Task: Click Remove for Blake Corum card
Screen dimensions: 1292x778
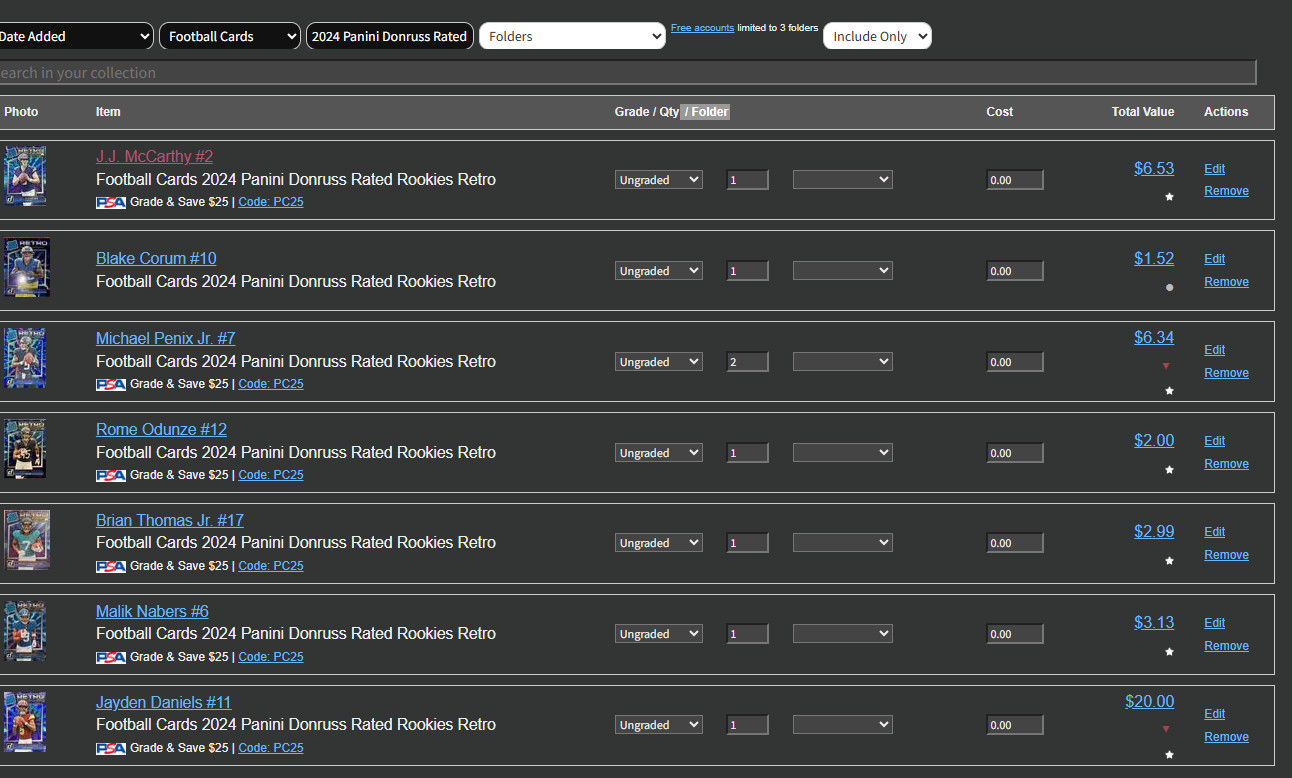Action: tap(1226, 282)
